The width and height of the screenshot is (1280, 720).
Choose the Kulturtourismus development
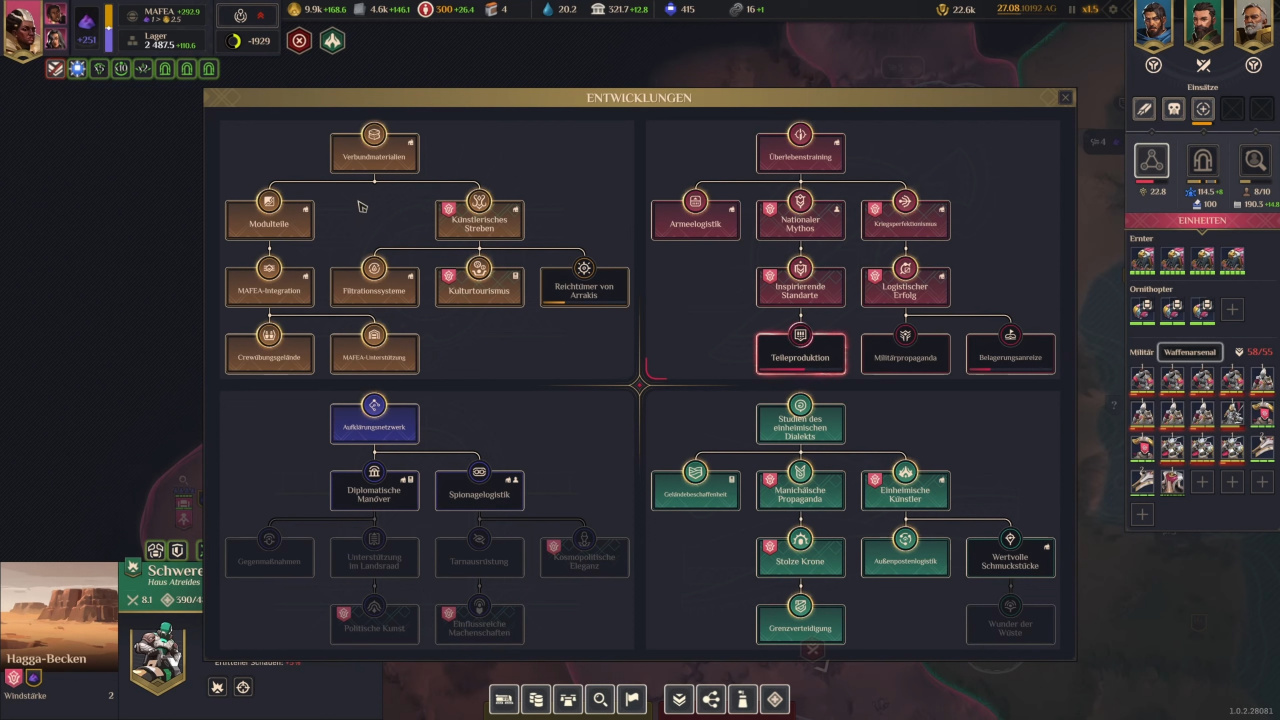click(x=479, y=287)
